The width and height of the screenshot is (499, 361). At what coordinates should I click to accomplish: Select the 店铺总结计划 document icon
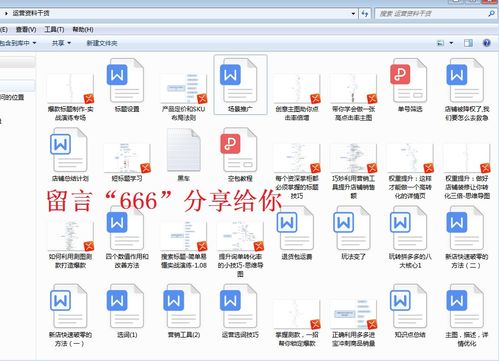pos(70,150)
